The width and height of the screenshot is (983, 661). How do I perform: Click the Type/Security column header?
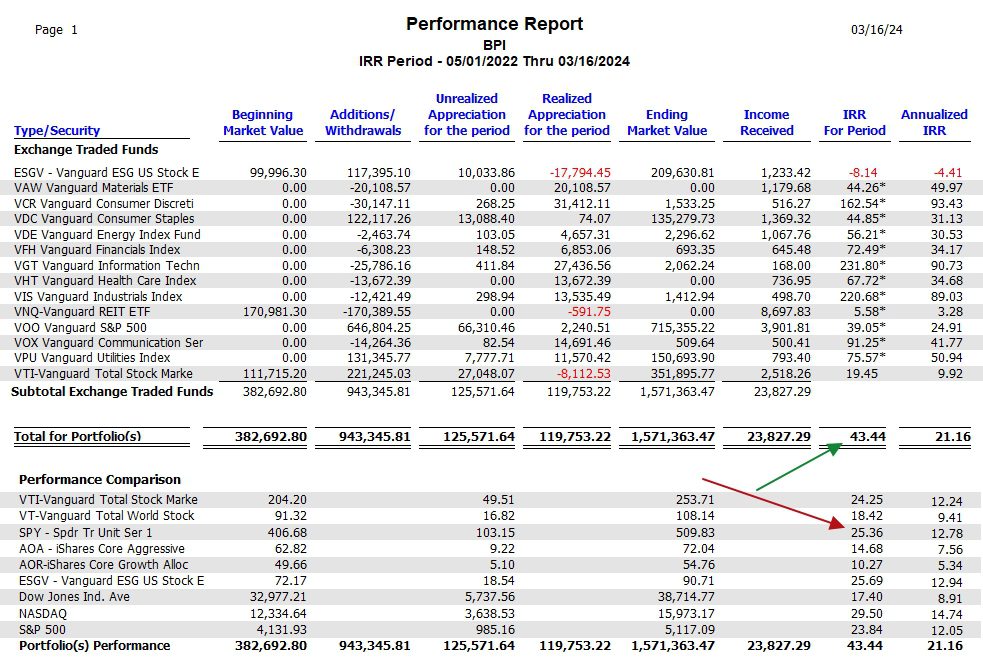57,130
